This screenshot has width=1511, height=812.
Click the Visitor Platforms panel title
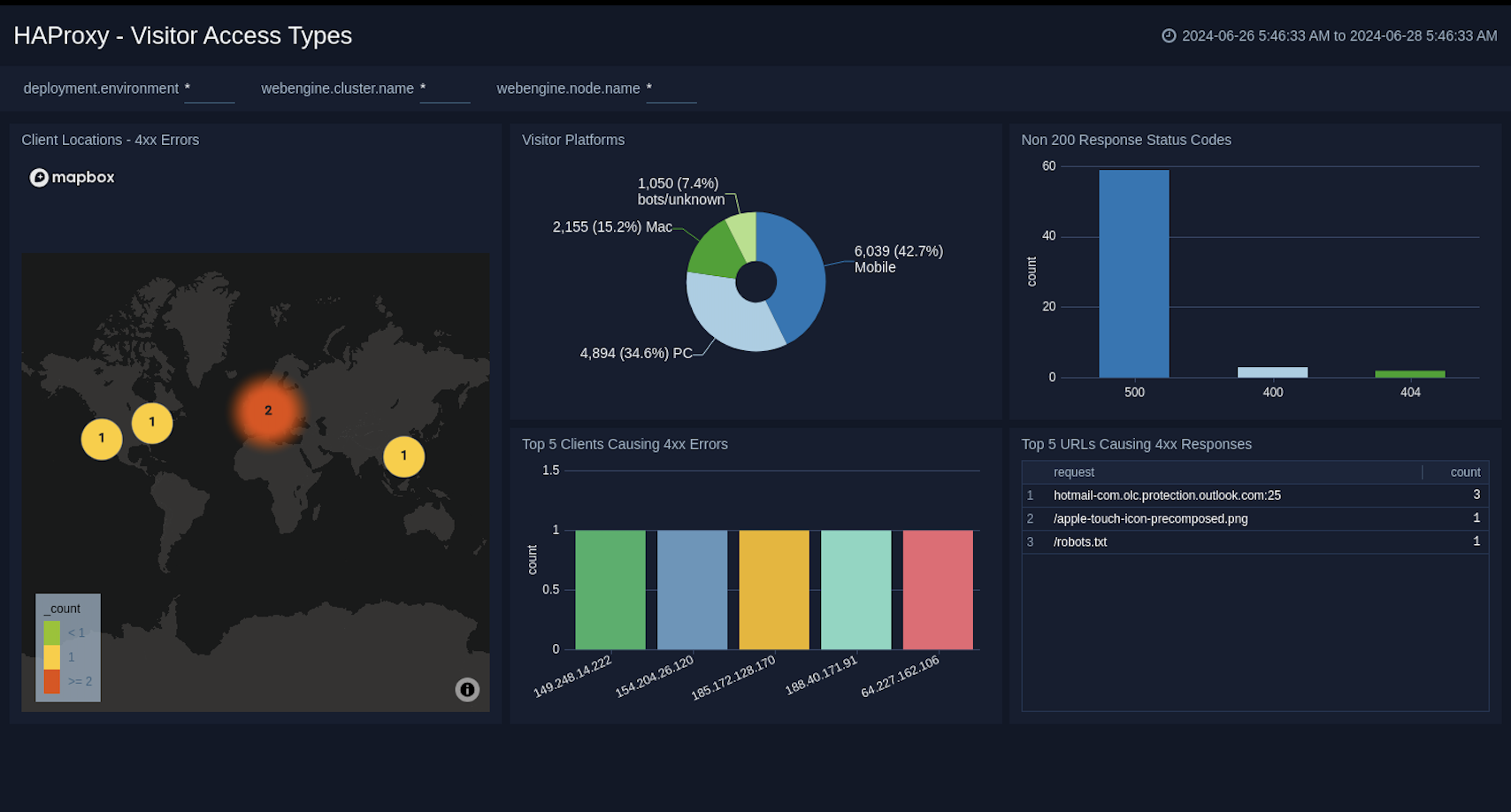click(x=573, y=140)
